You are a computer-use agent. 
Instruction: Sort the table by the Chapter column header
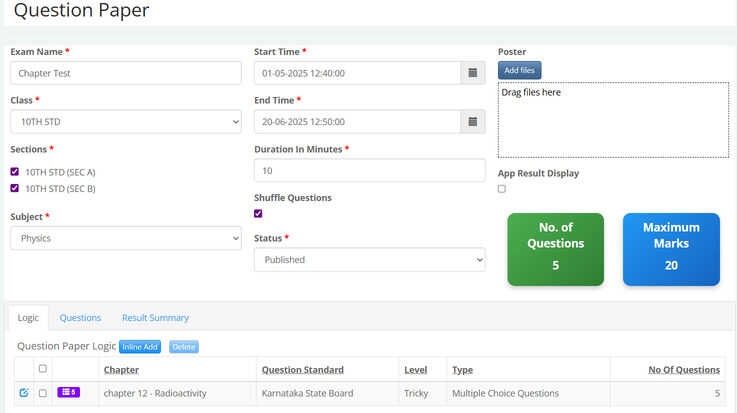click(121, 370)
